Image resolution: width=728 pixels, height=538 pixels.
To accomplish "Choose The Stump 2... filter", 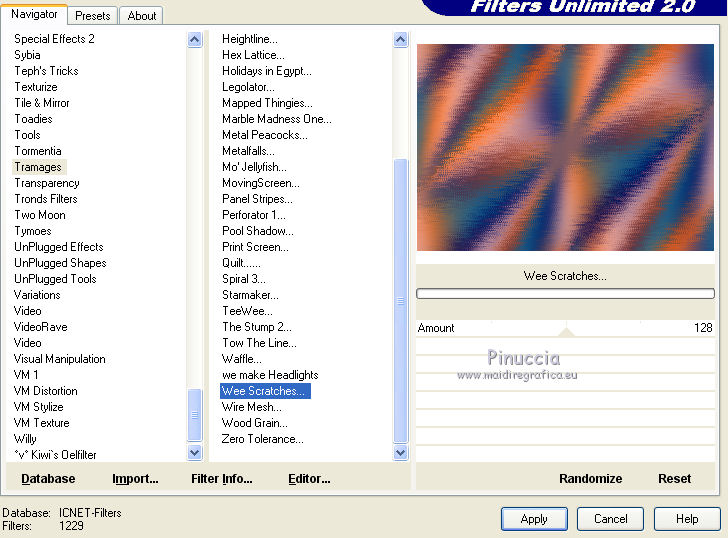I will click(x=257, y=327).
